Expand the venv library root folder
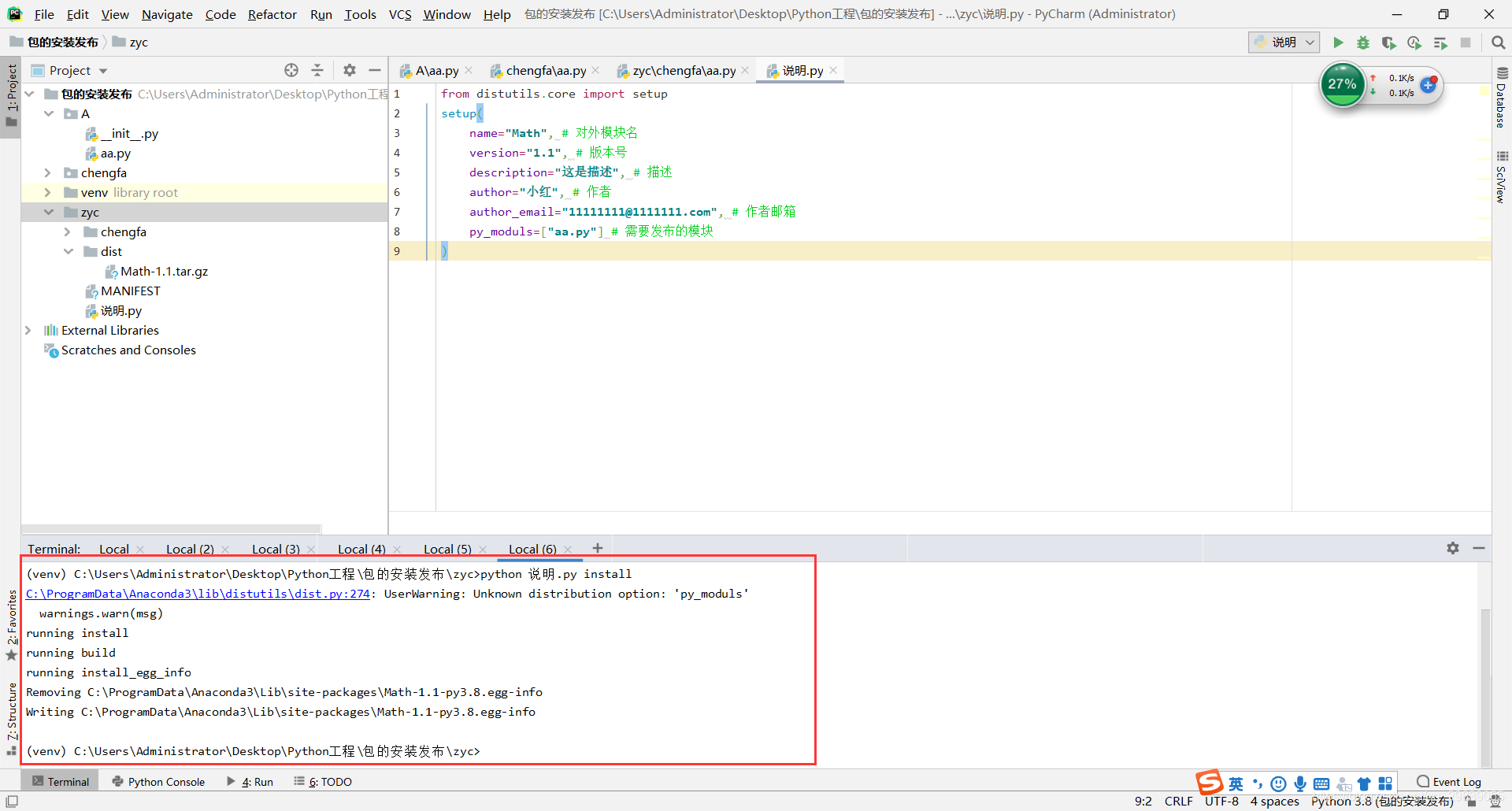Image resolution: width=1512 pixels, height=811 pixels. tap(49, 192)
